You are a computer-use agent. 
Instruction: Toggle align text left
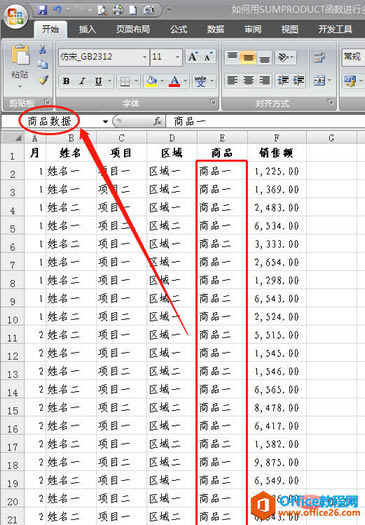(x=232, y=81)
